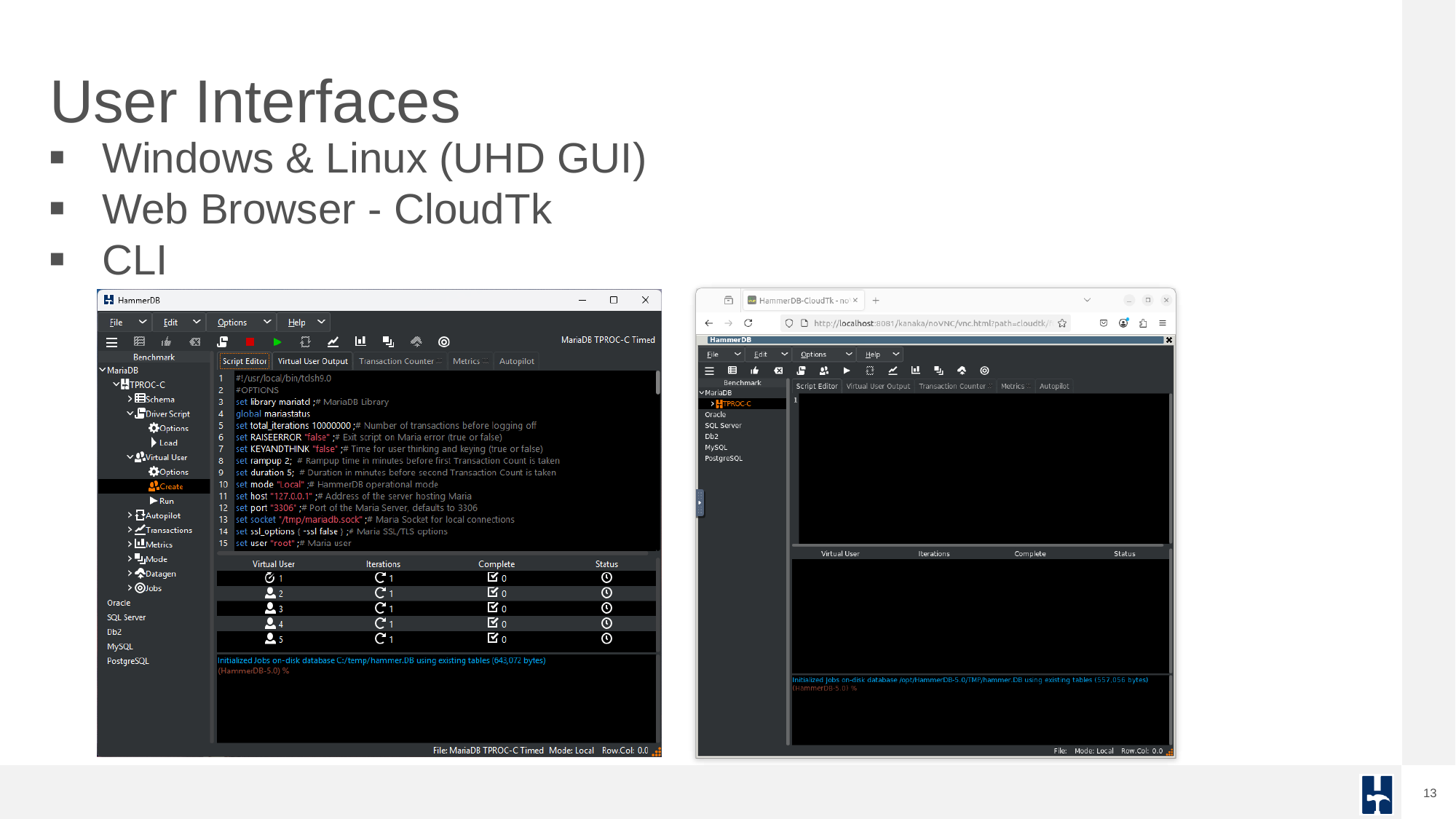Click the green run arrow in the desktop toolbar
The image size is (1456, 819).
pyautogui.click(x=277, y=341)
